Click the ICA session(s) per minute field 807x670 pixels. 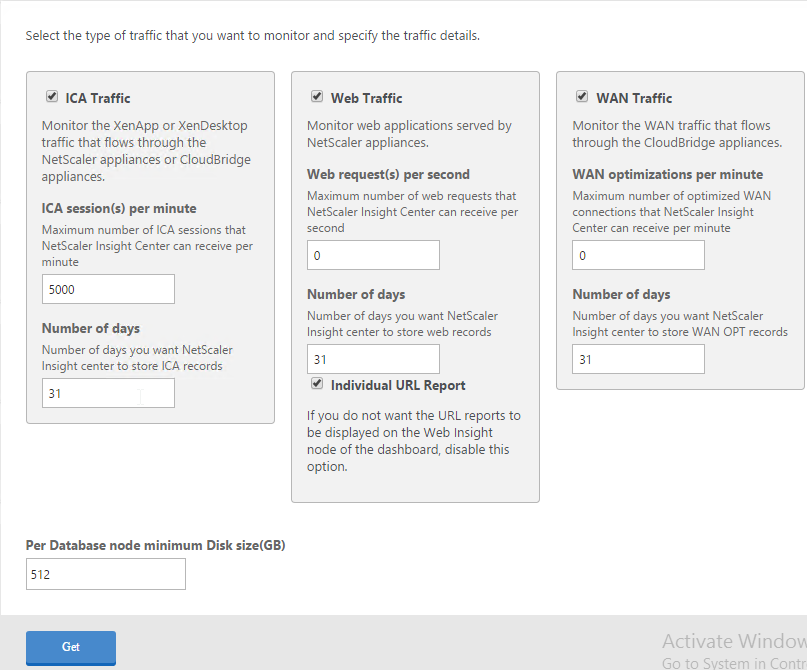pos(108,289)
